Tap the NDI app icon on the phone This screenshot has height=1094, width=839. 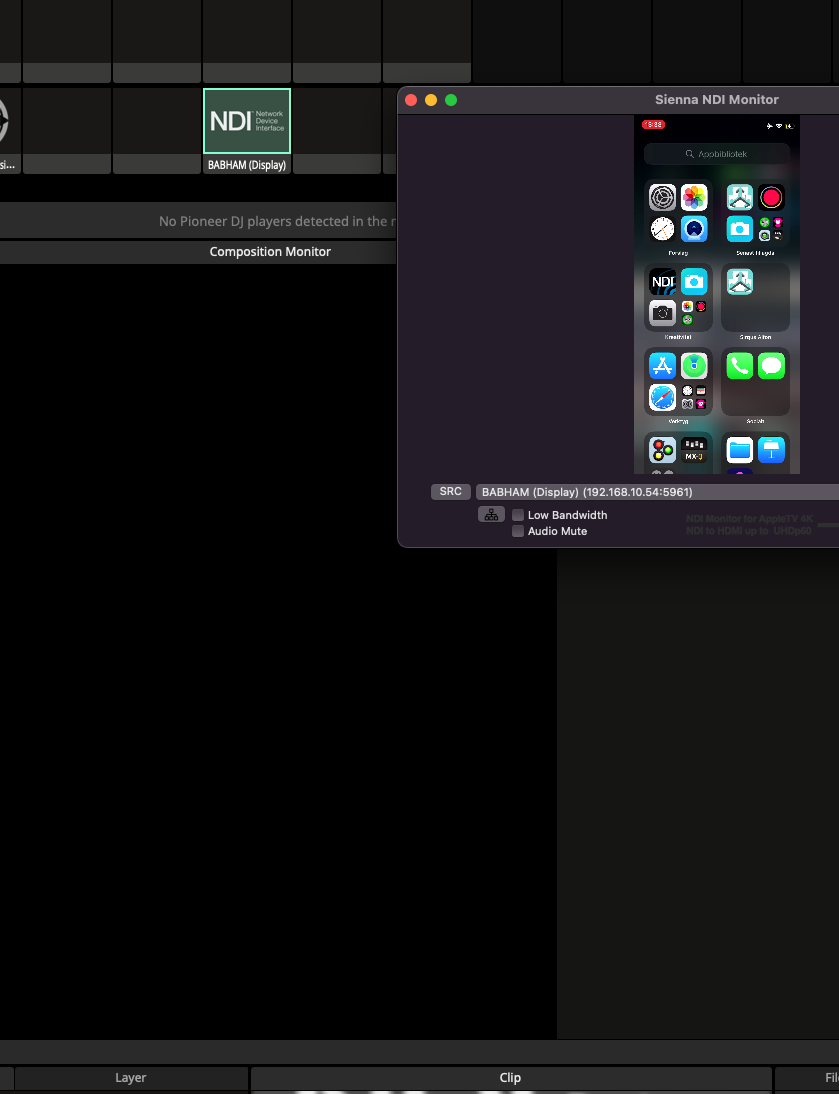pyautogui.click(x=662, y=282)
